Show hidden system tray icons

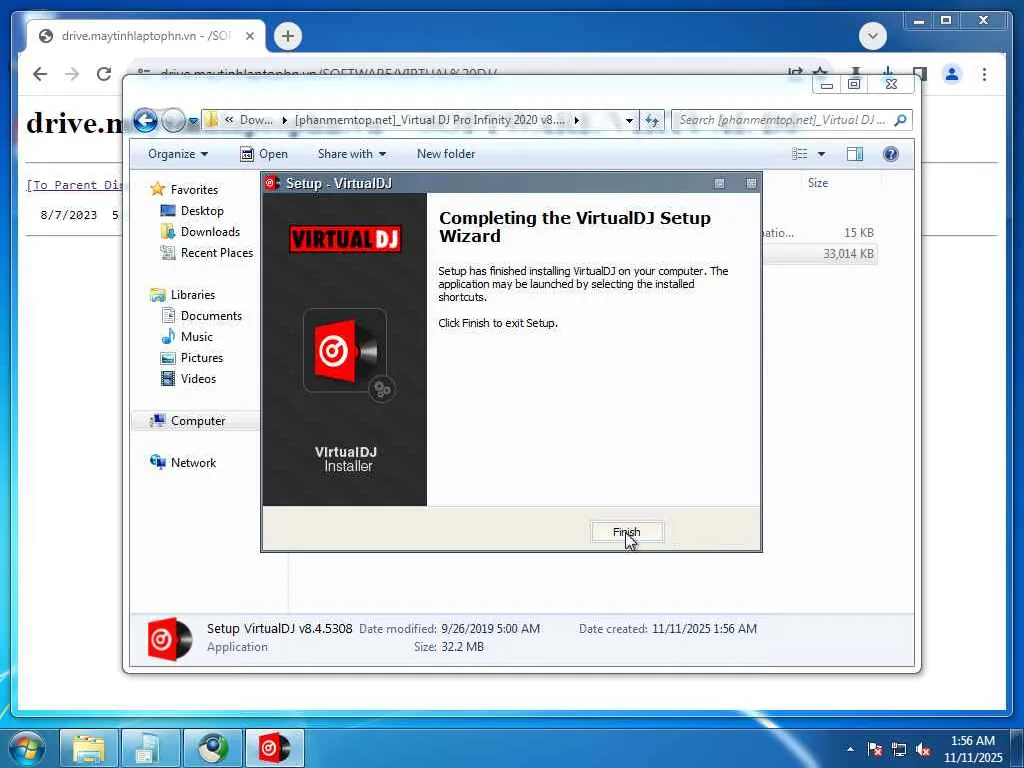pyautogui.click(x=850, y=749)
